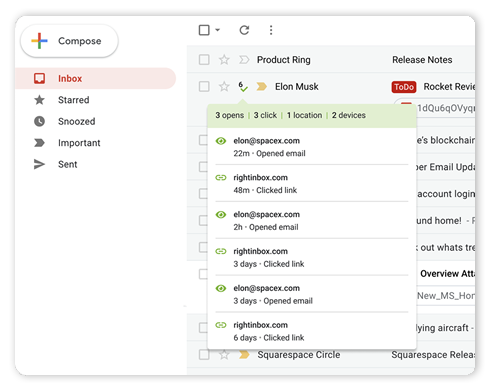Mark Product Ring email as important
The width and height of the screenshot is (490, 390).
(x=244, y=60)
